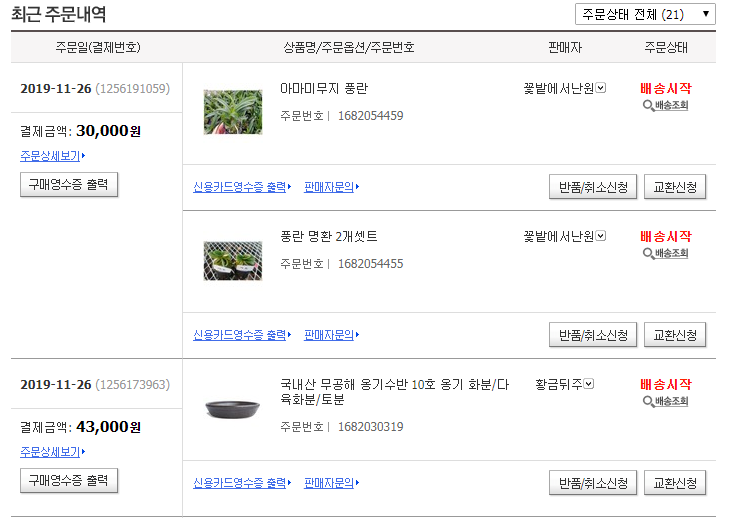Expand 꽃밭에서난원 seller arrow for 풍란 명환
Viewport: 736px width, 518px height.
click(601, 236)
